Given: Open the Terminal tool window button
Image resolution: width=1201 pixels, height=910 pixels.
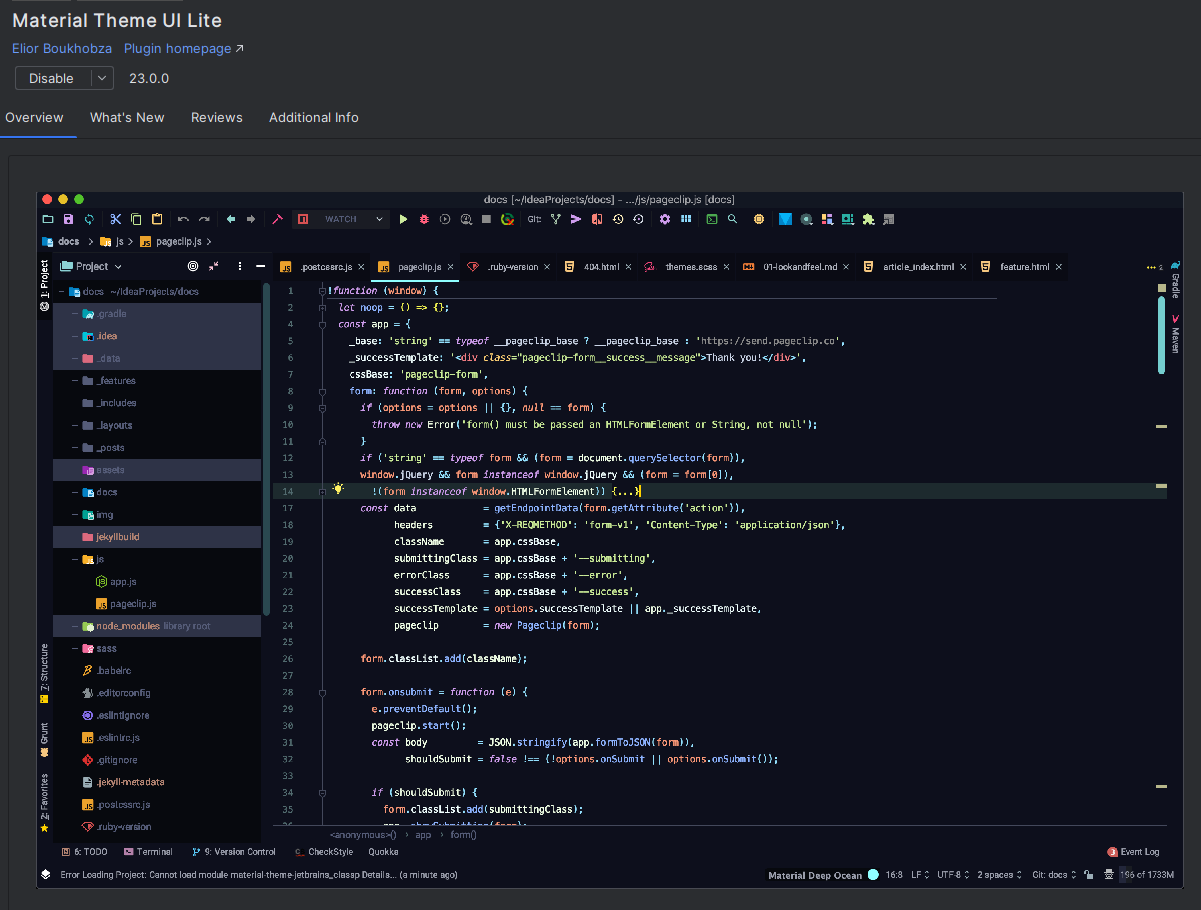Looking at the screenshot, I should click(x=148, y=852).
